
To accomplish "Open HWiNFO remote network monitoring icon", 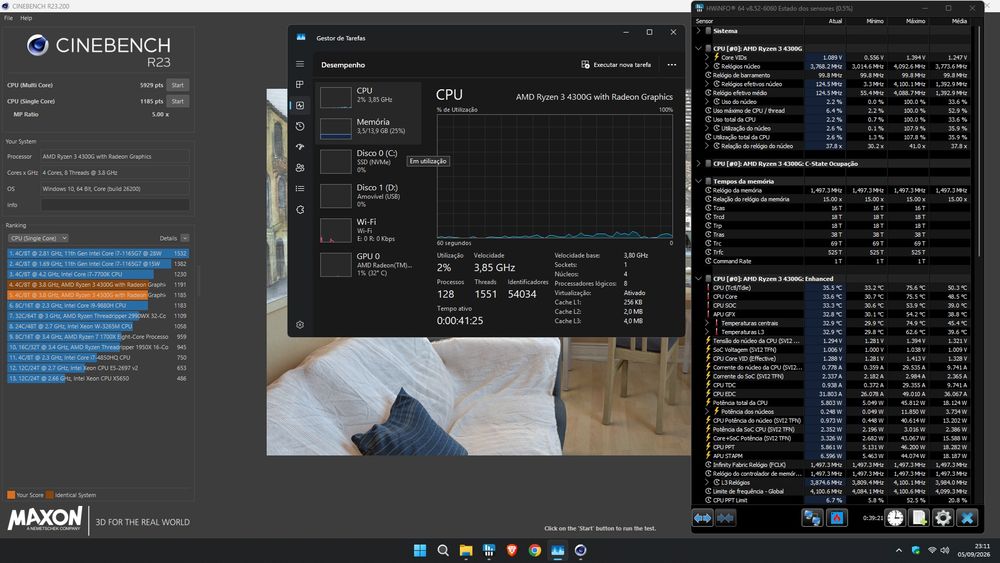I will point(812,518).
